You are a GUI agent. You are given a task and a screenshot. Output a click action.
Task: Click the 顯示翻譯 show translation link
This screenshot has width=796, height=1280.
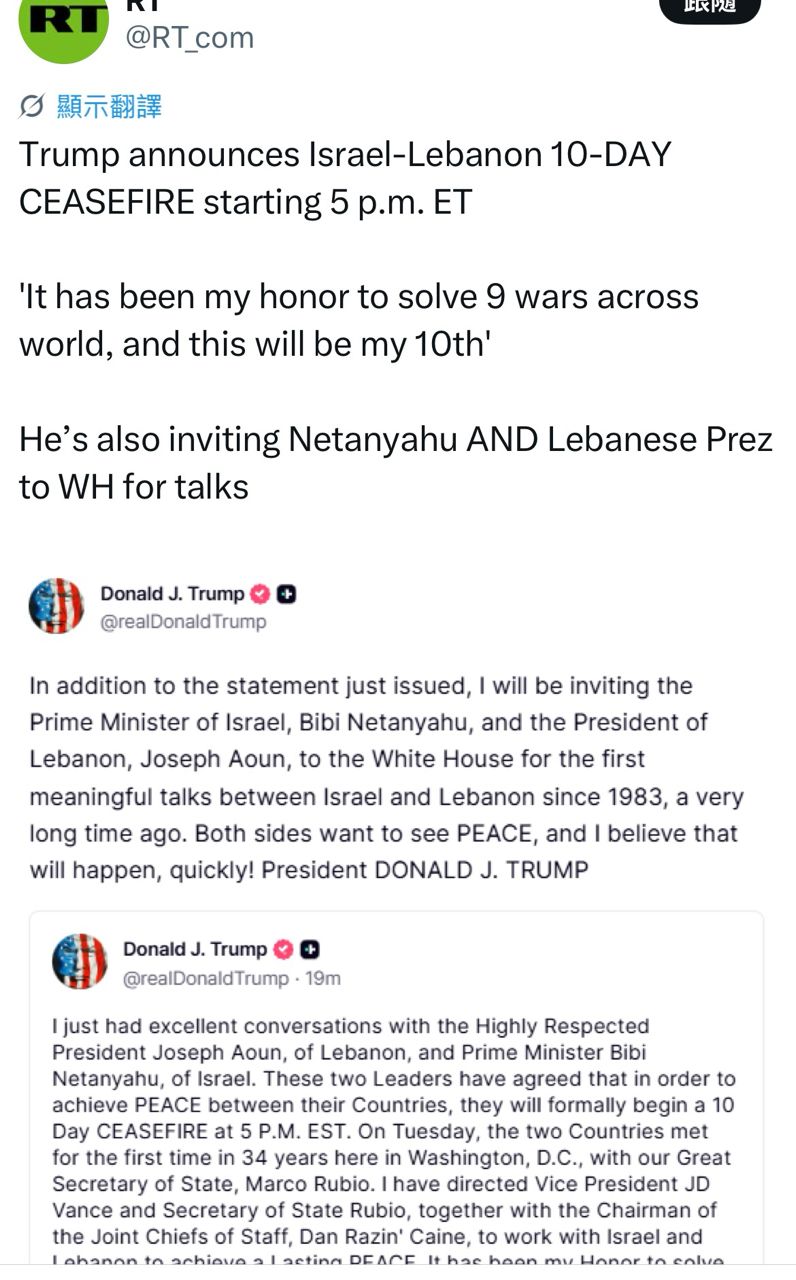click(x=109, y=107)
